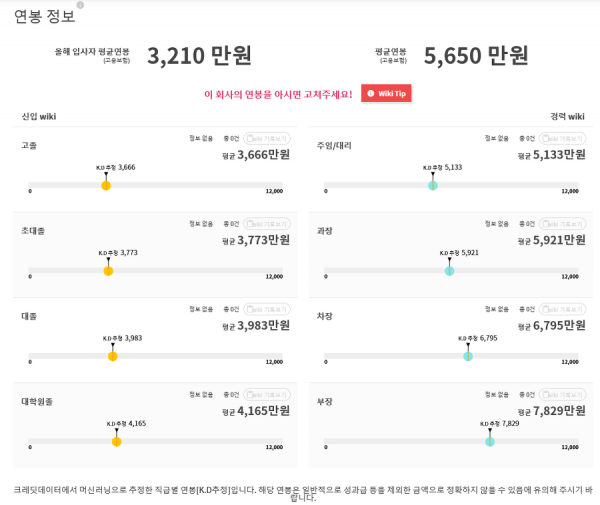Image resolution: width=600 pixels, height=505 pixels.
Task: Select the 경력 wiki heading
Action: pos(567,116)
